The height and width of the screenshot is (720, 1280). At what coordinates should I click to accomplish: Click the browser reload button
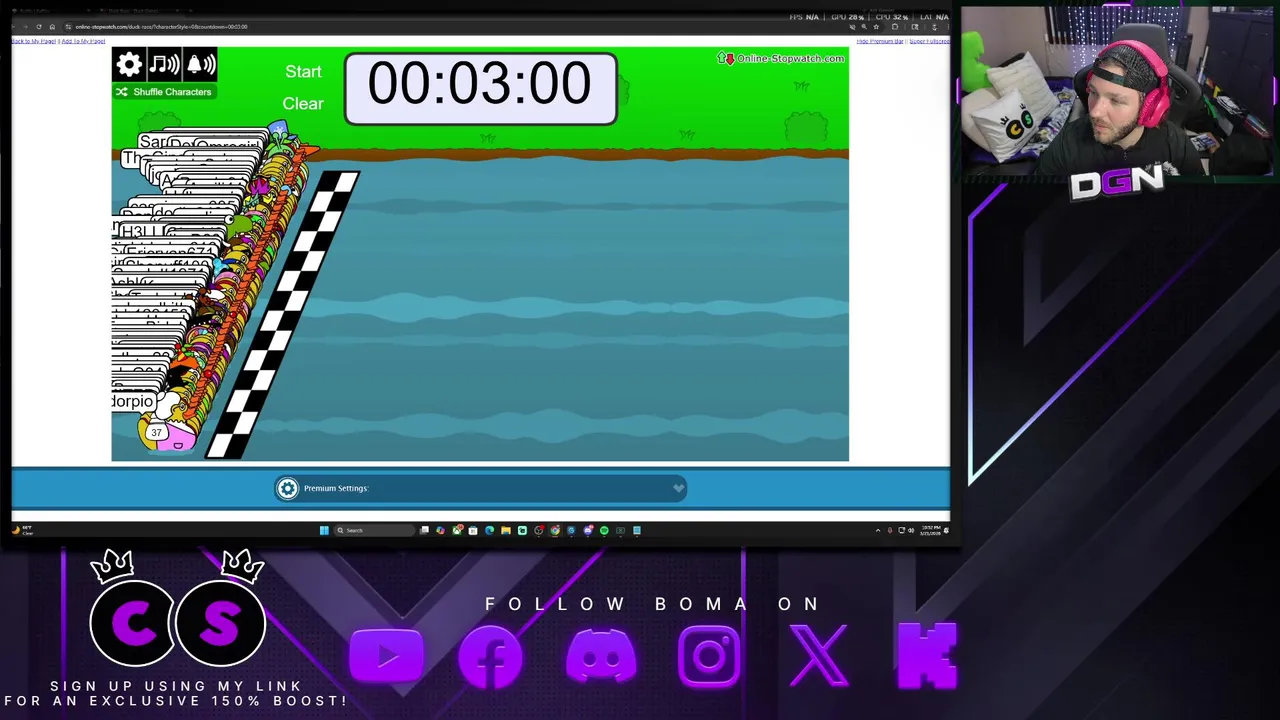point(39,27)
